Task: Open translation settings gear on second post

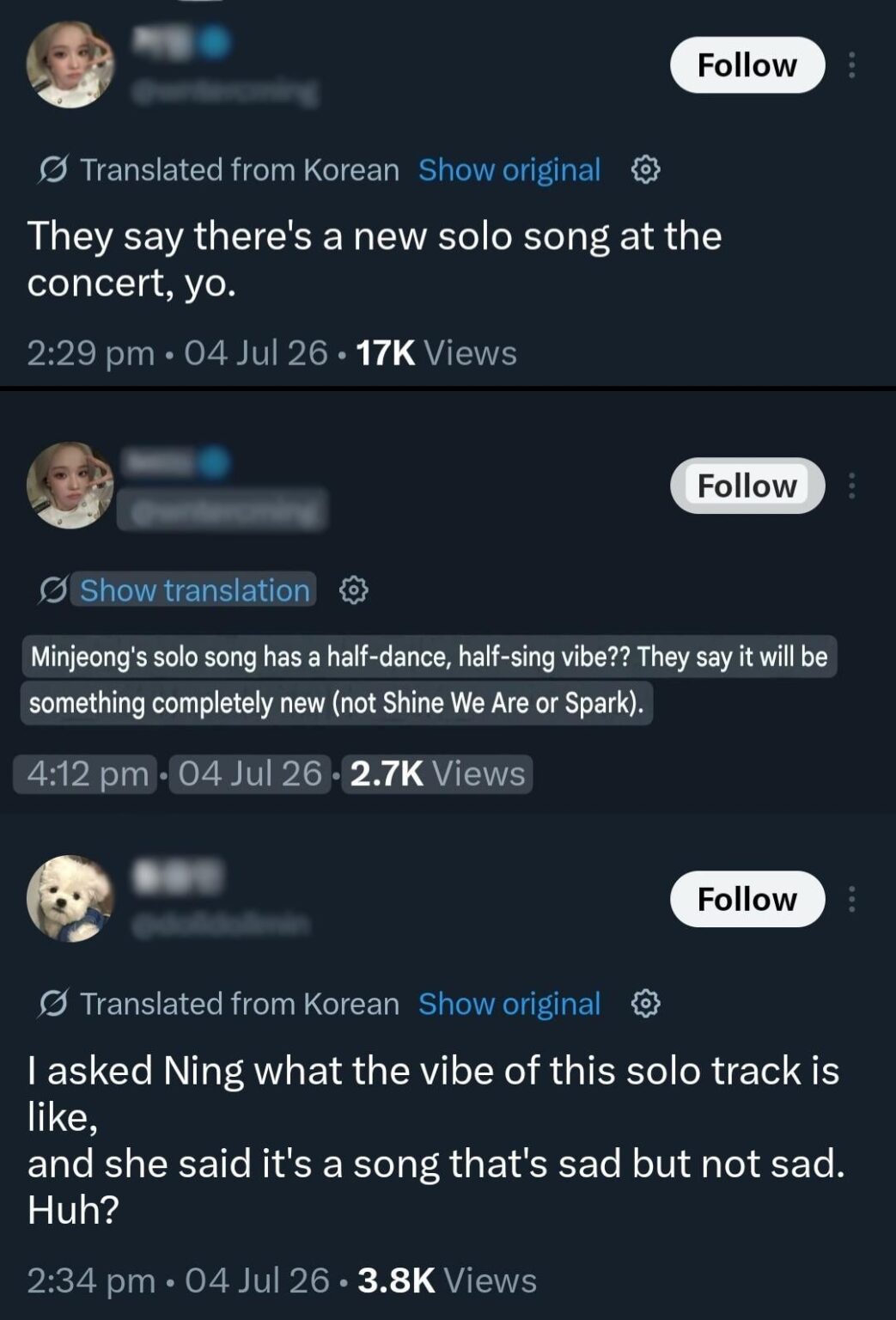Action: [354, 591]
